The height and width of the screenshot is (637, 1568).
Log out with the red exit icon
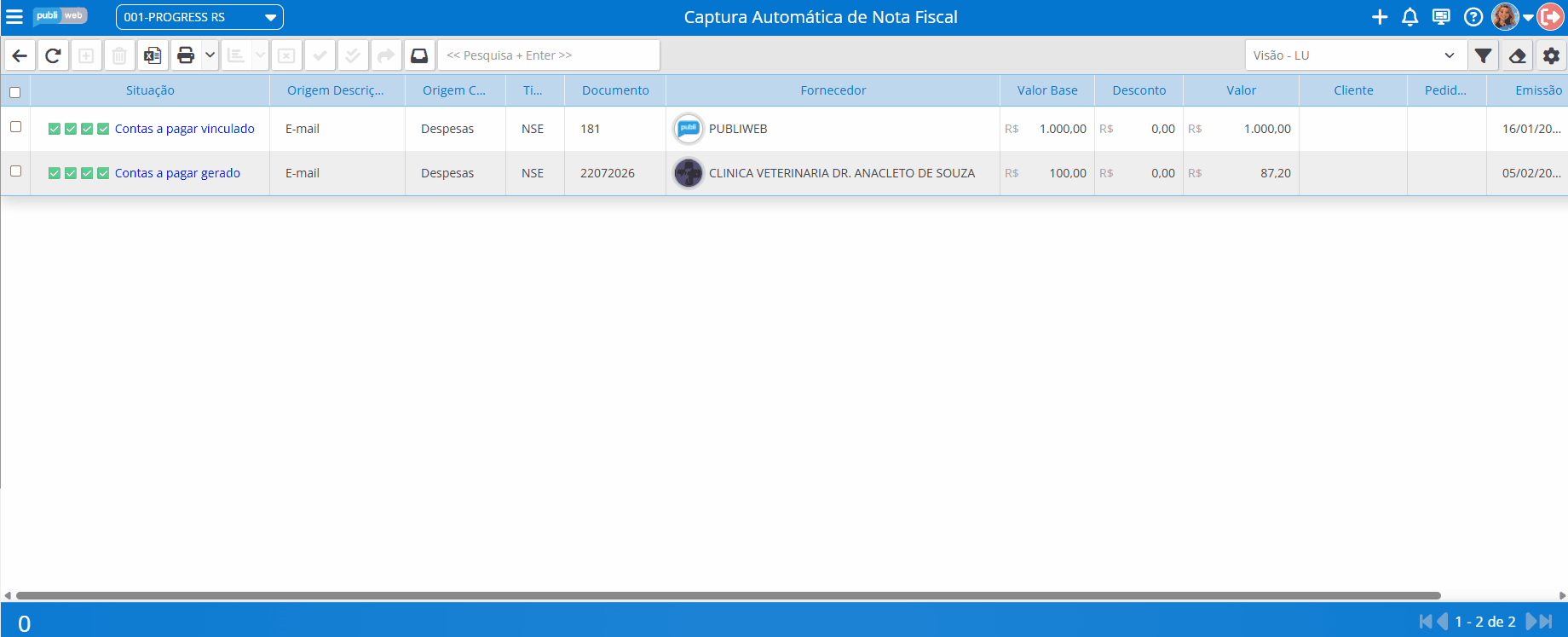point(1551,17)
